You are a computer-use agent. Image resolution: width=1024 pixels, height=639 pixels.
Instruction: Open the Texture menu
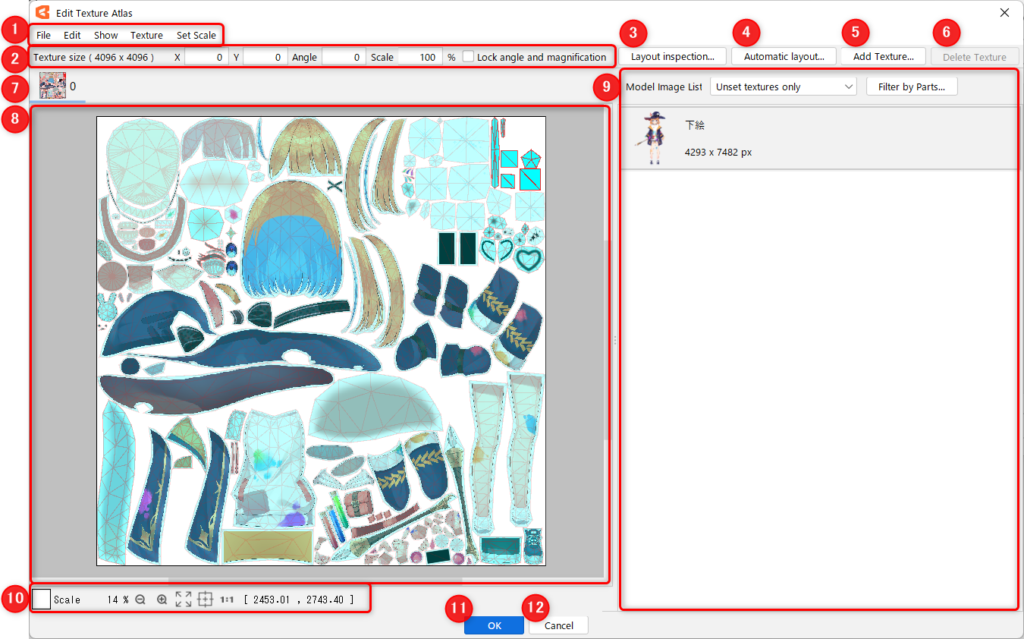click(146, 35)
